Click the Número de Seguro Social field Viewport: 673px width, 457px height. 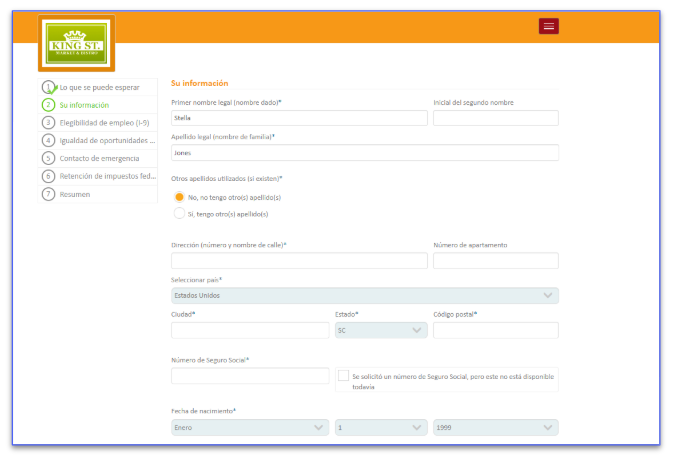click(x=250, y=376)
